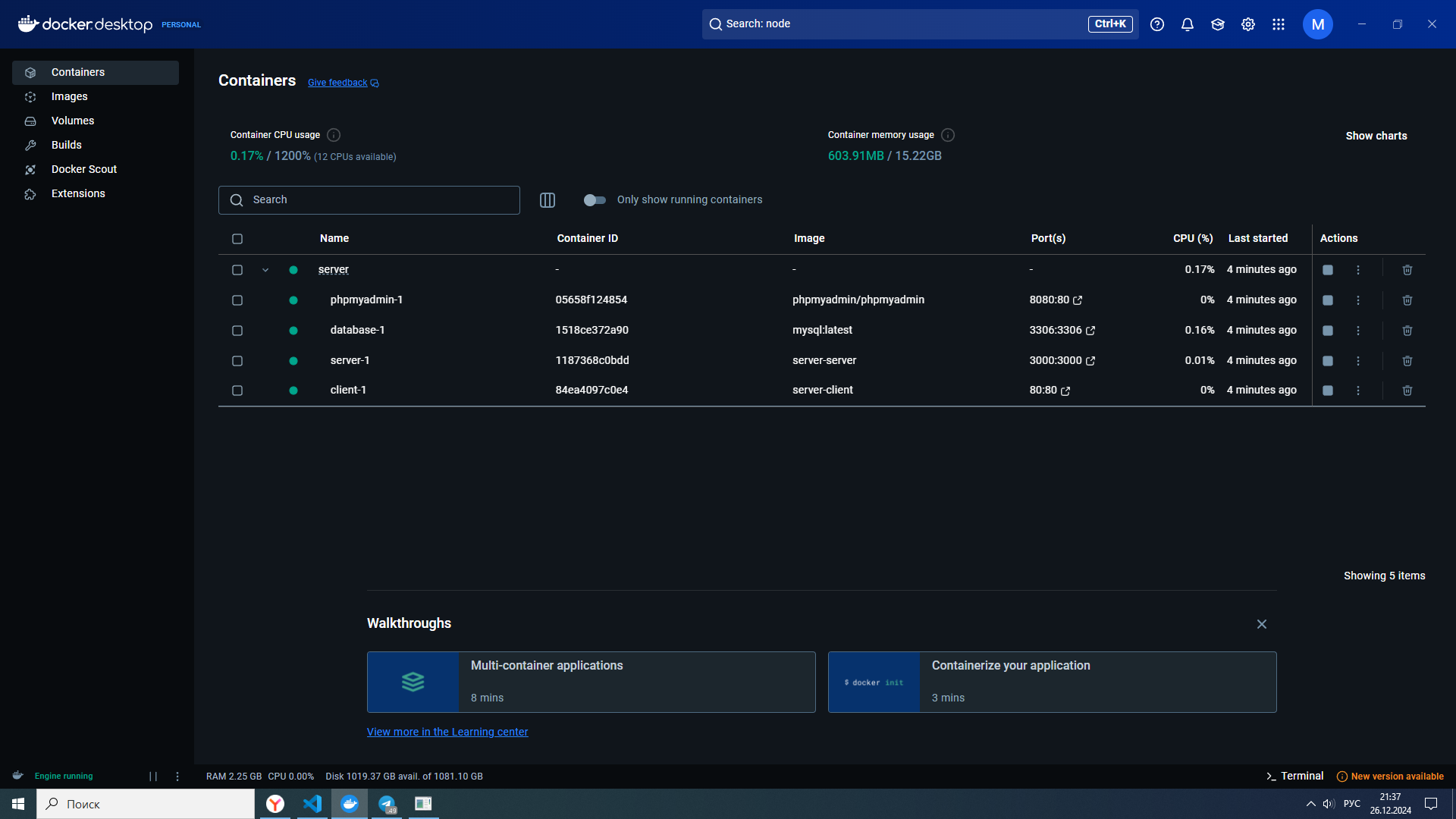Screen dimensions: 1456x819
Task: Select all containers with header checkbox
Action: tap(237, 239)
